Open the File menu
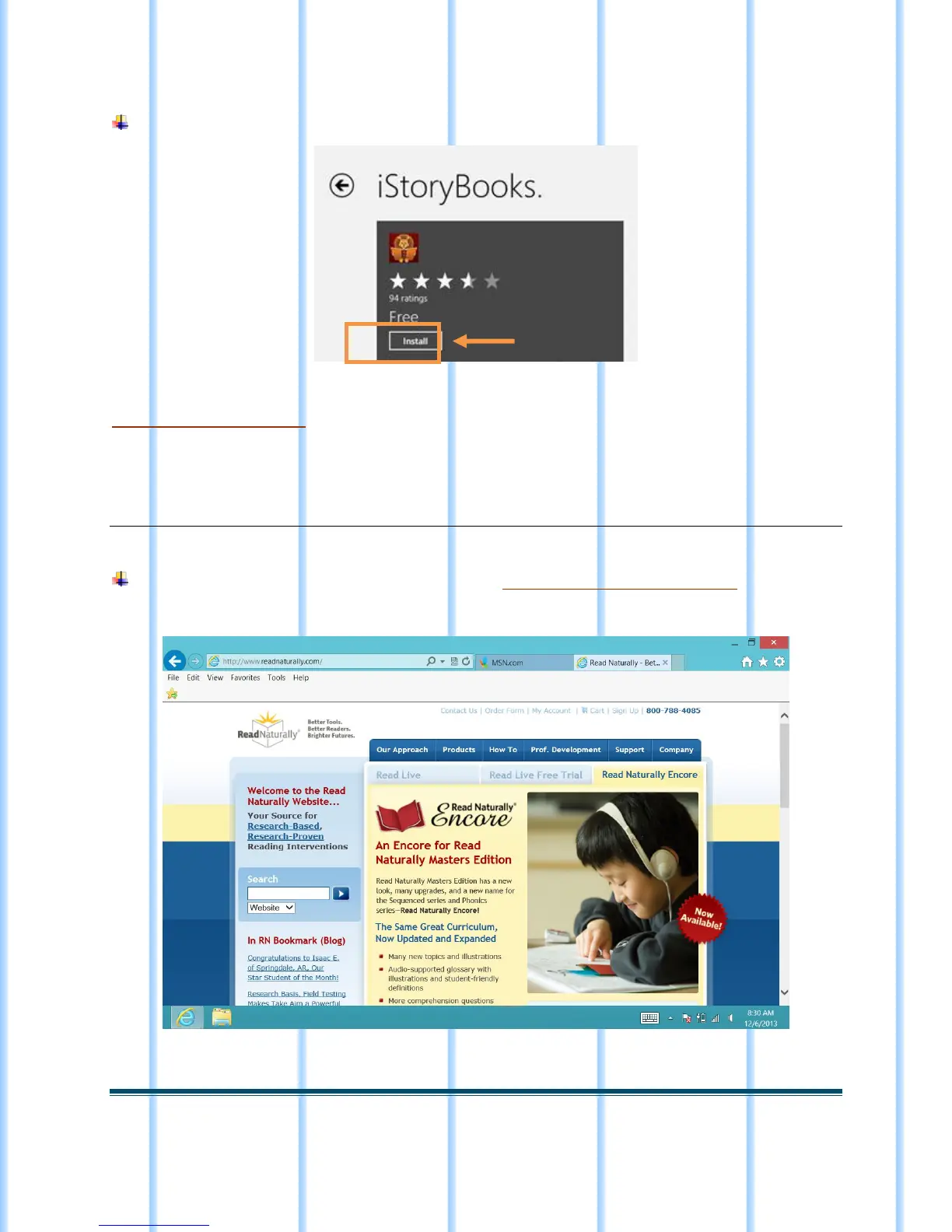The image size is (952, 1232). coord(173,677)
